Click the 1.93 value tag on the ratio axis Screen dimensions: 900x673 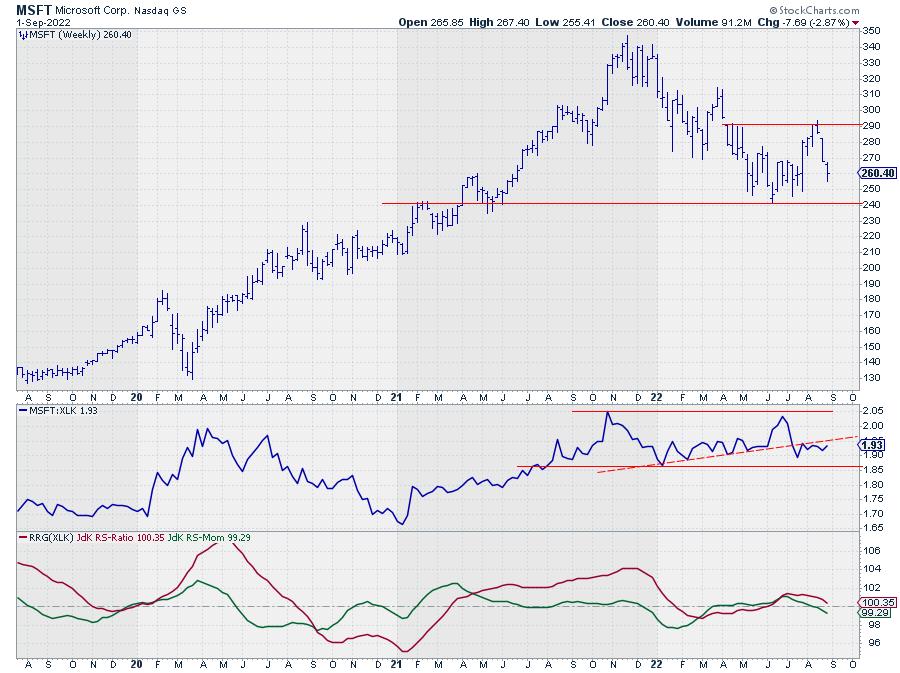(x=872, y=445)
